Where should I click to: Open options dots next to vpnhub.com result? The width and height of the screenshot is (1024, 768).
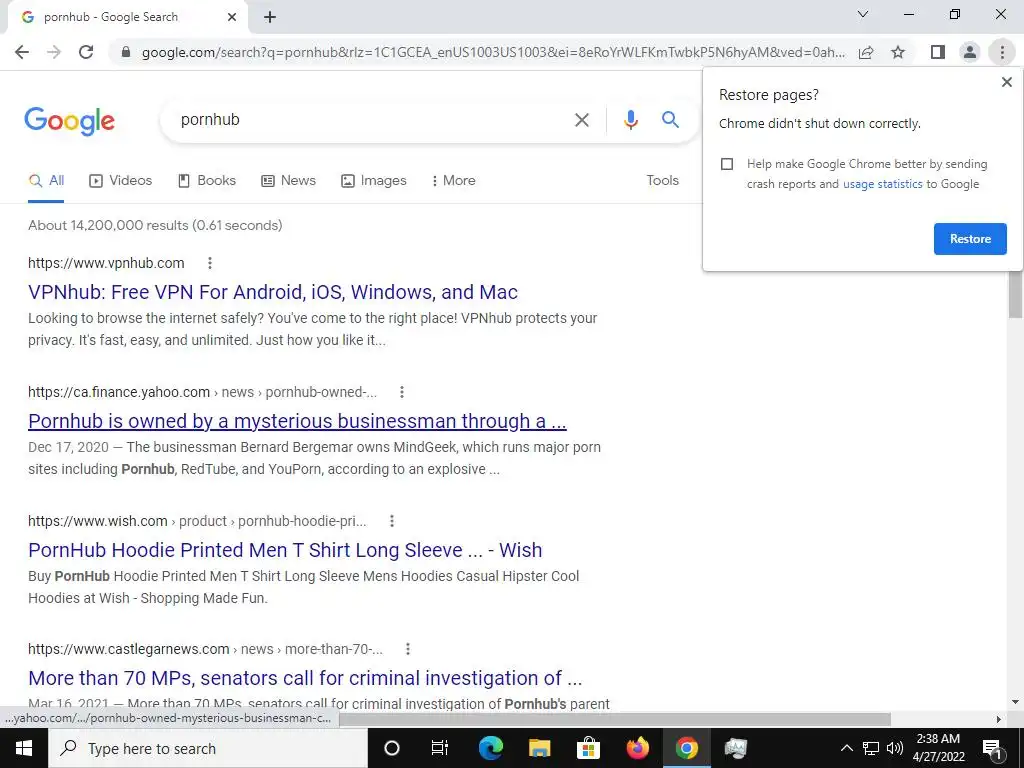210,263
